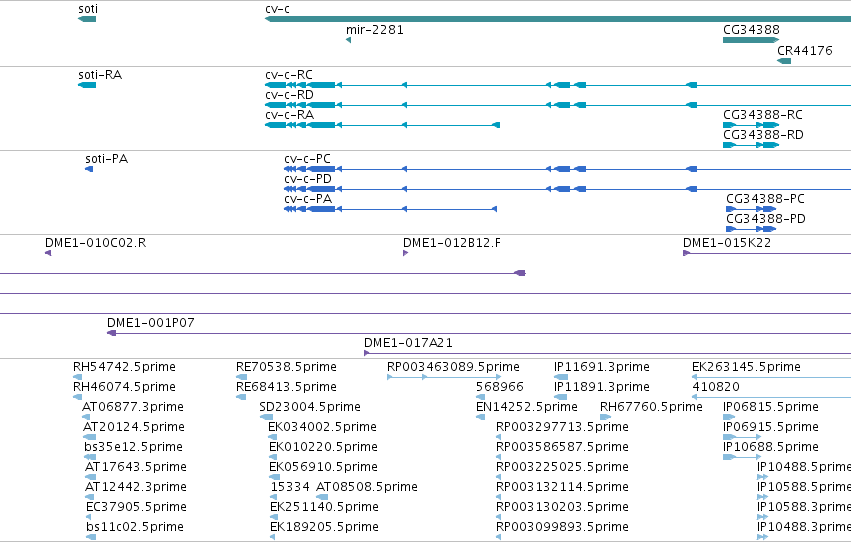Click the 410820 EST feature
The width and height of the screenshot is (851, 542).
[771, 397]
